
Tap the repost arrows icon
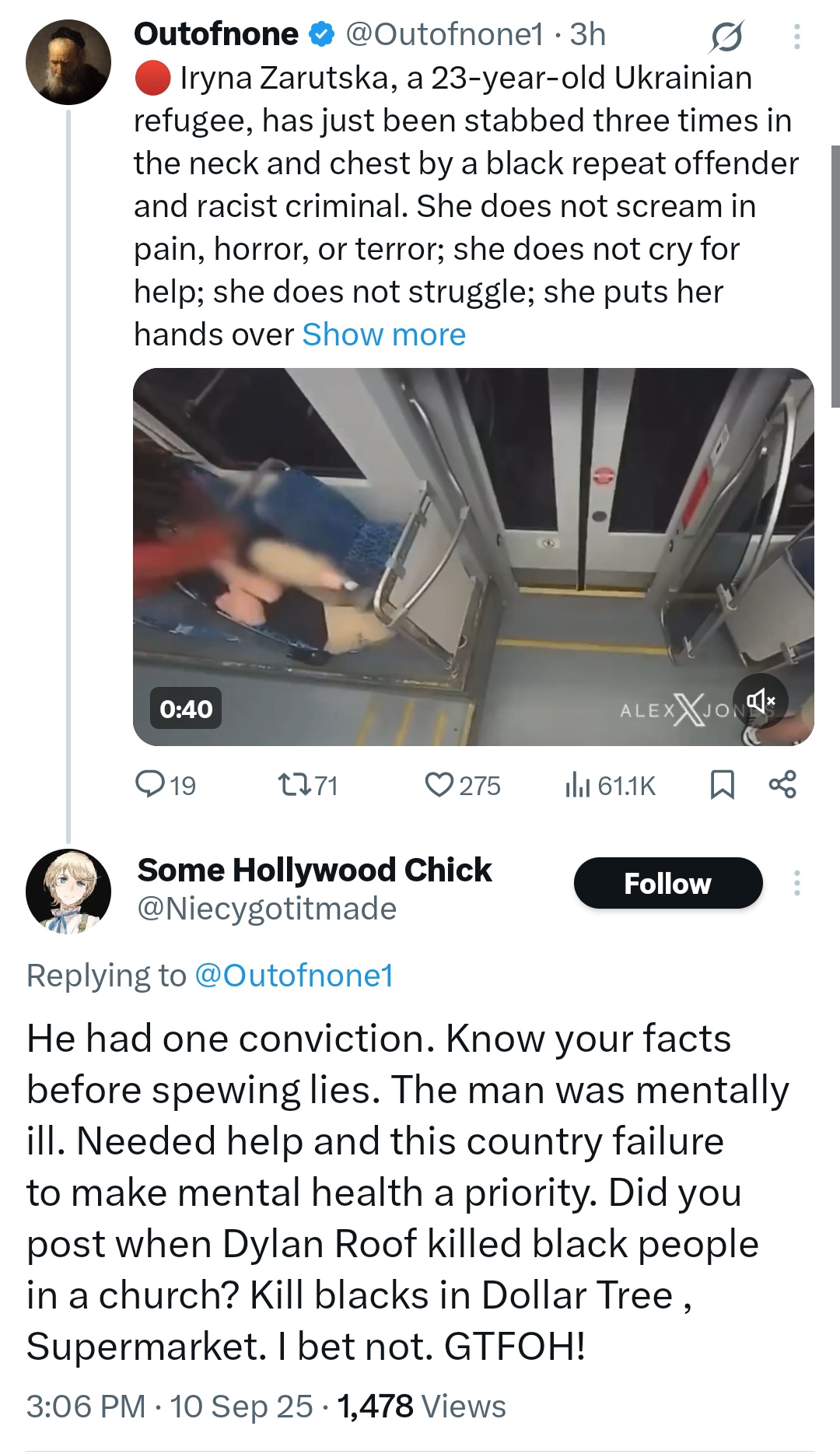(293, 784)
